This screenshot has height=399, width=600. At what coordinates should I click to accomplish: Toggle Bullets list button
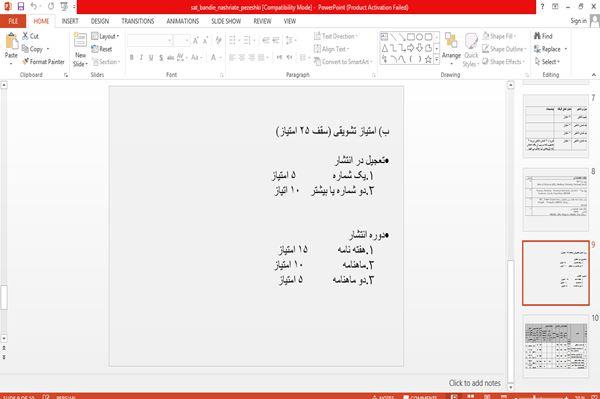233,40
